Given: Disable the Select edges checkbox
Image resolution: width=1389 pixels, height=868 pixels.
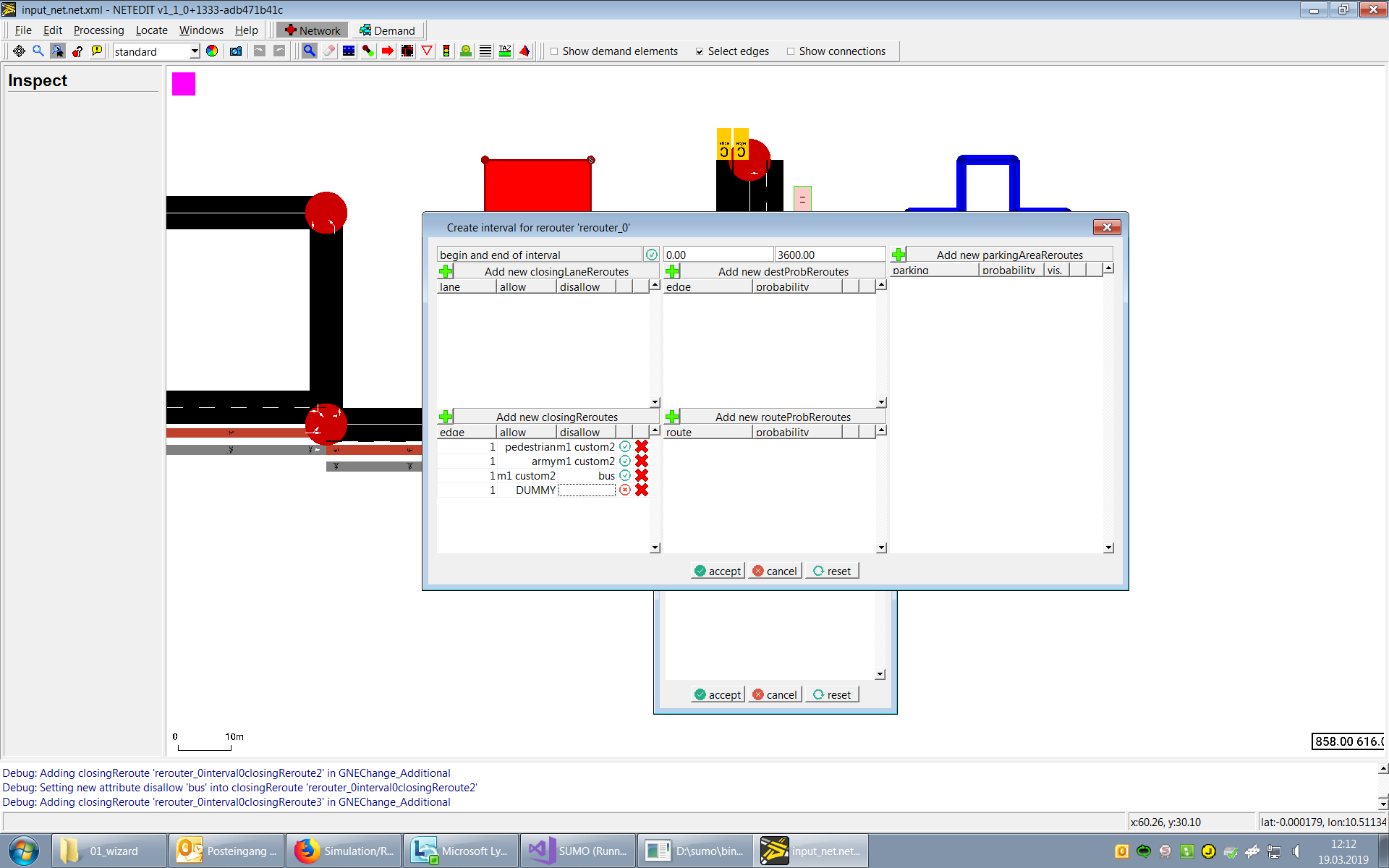Looking at the screenshot, I should pos(700,51).
